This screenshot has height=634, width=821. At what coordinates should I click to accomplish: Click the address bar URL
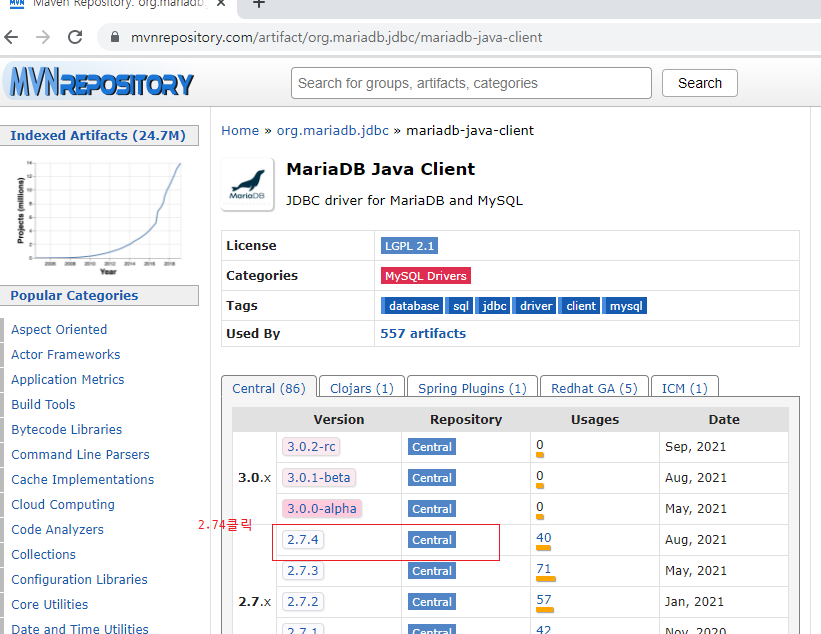click(x=336, y=38)
